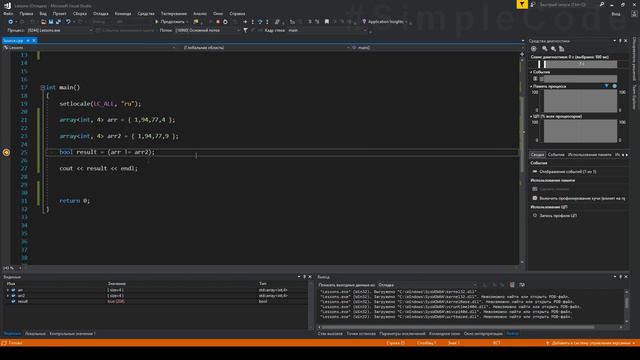
Task: Open the Файл menu
Action: tap(8, 13)
